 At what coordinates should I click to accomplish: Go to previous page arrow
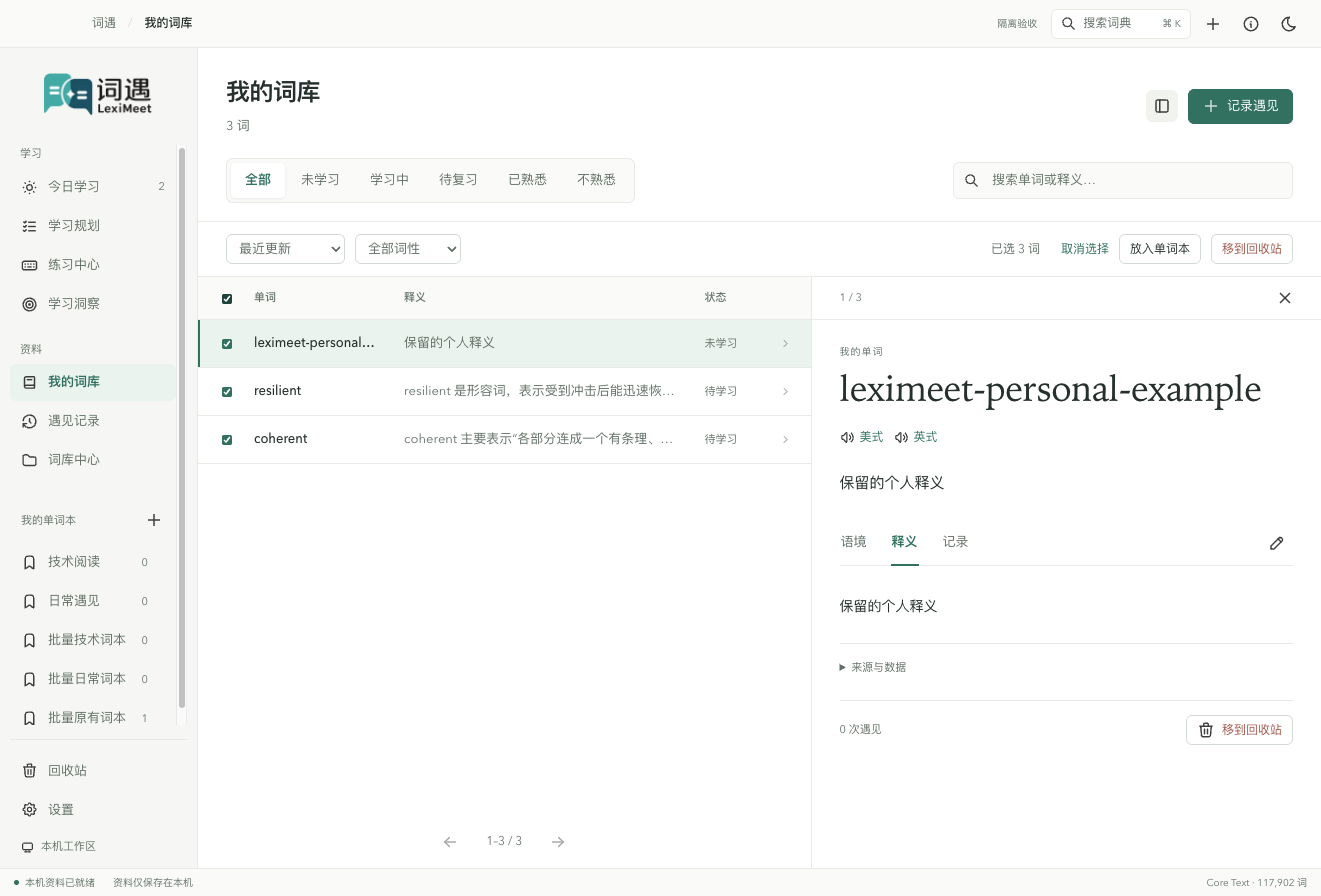(450, 842)
